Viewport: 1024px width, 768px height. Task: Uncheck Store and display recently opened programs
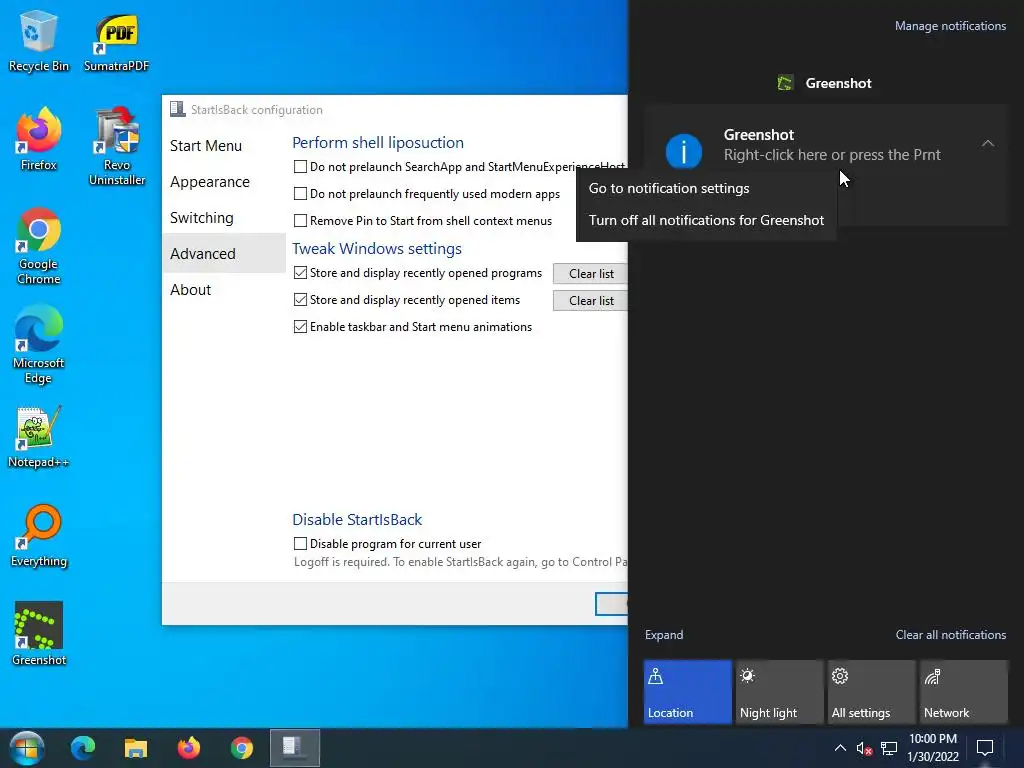pos(300,273)
